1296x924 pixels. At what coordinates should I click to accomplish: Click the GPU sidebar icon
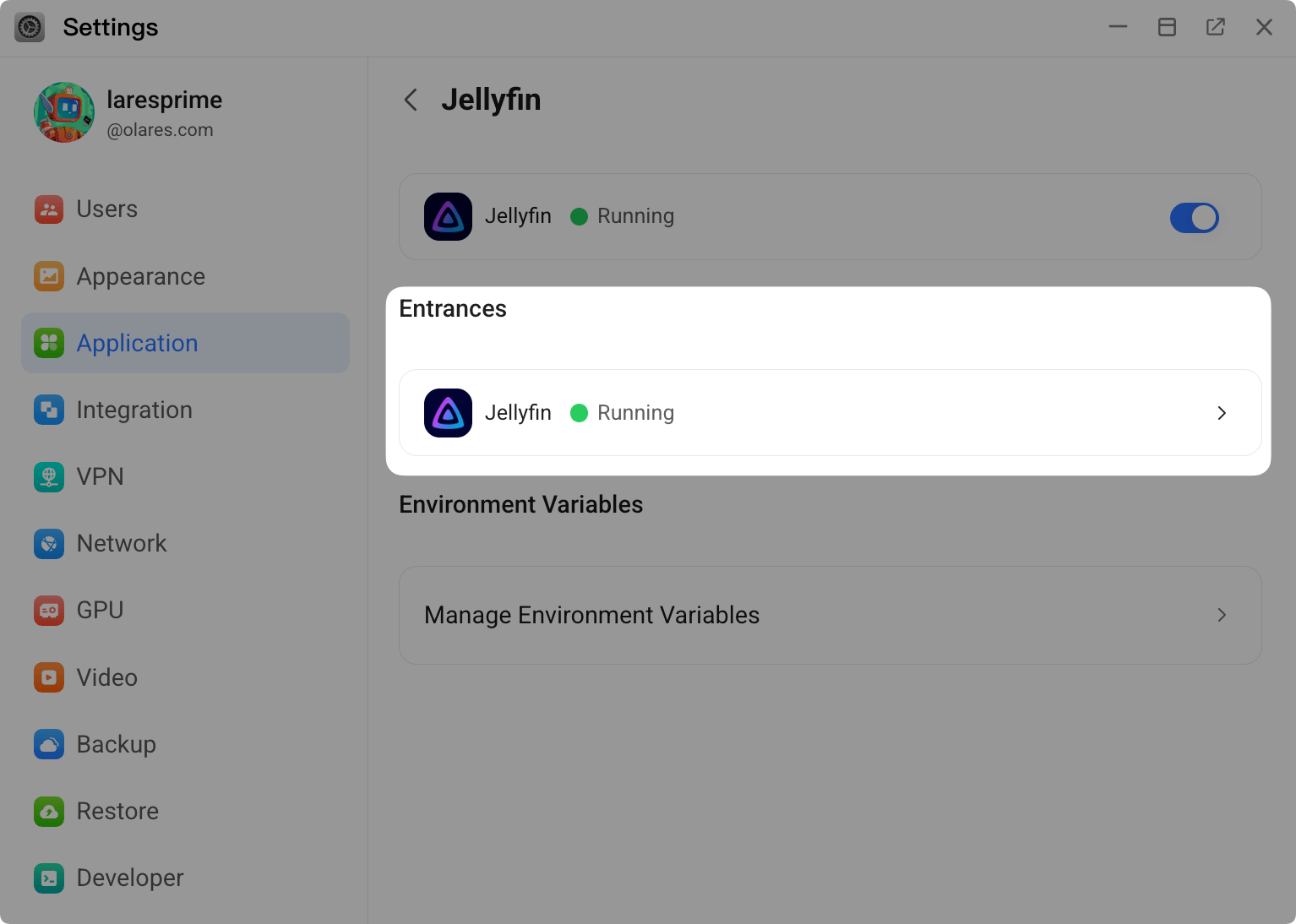tap(49, 611)
